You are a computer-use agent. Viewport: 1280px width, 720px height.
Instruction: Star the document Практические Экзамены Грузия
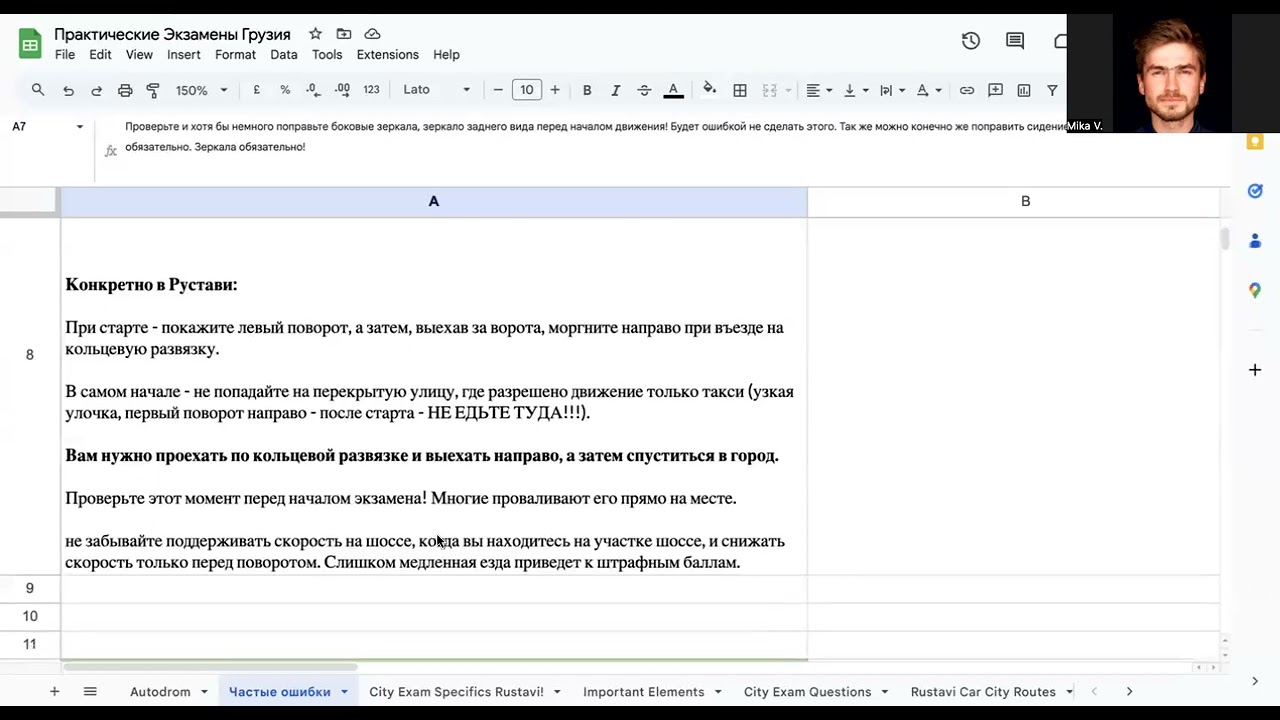(315, 34)
